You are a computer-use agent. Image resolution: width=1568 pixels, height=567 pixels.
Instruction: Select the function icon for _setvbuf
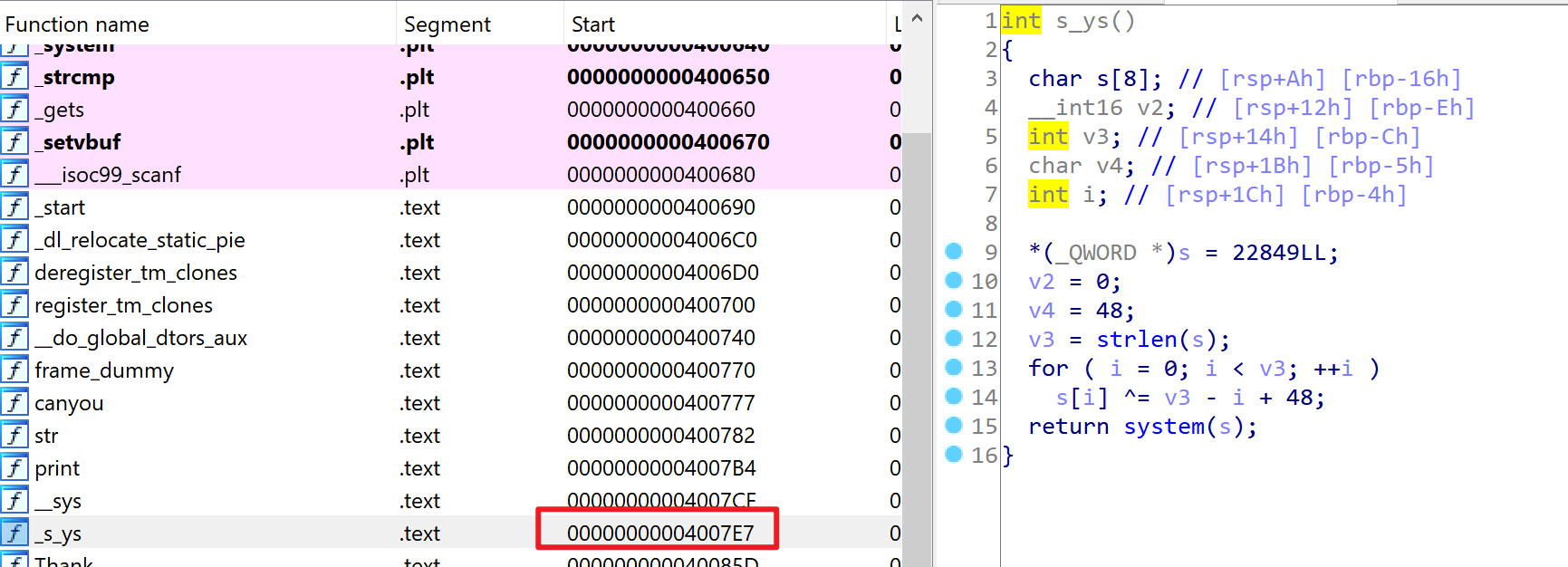pos(14,142)
